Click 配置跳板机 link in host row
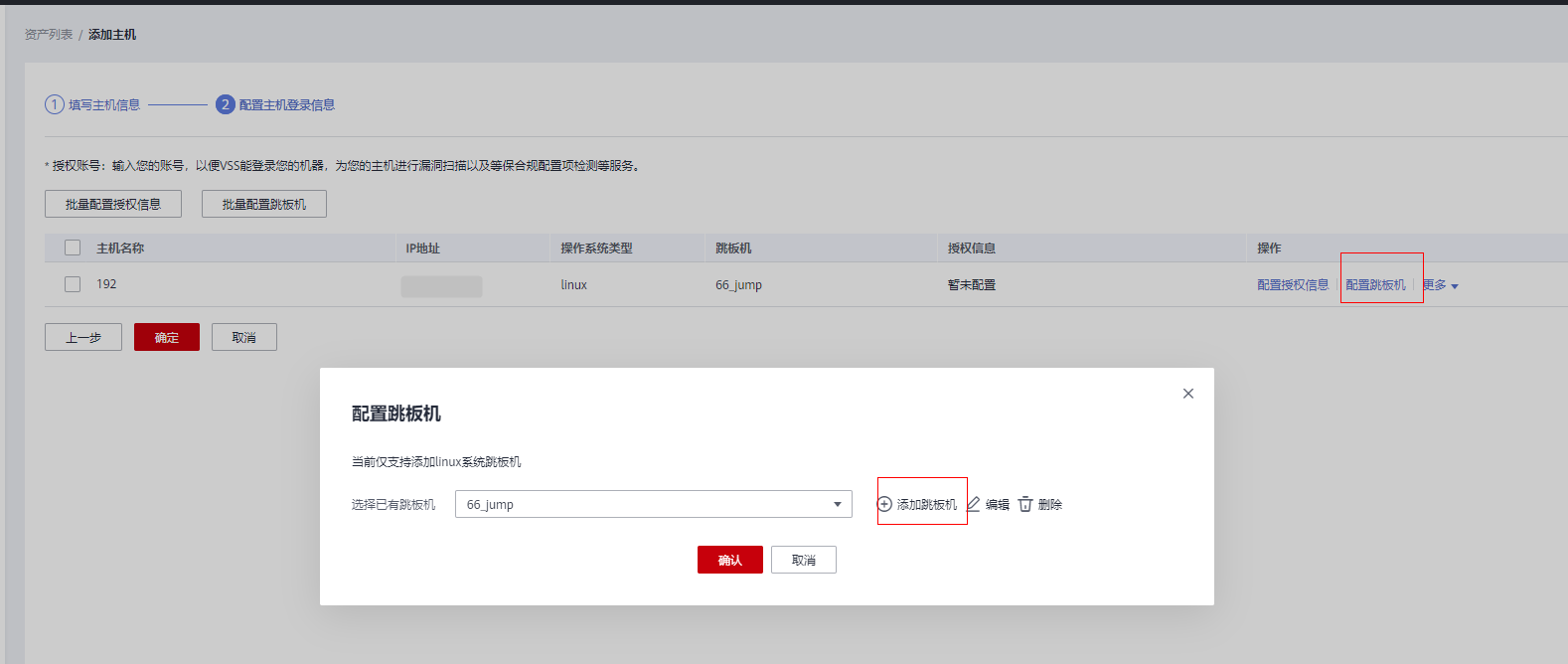 (x=1375, y=285)
